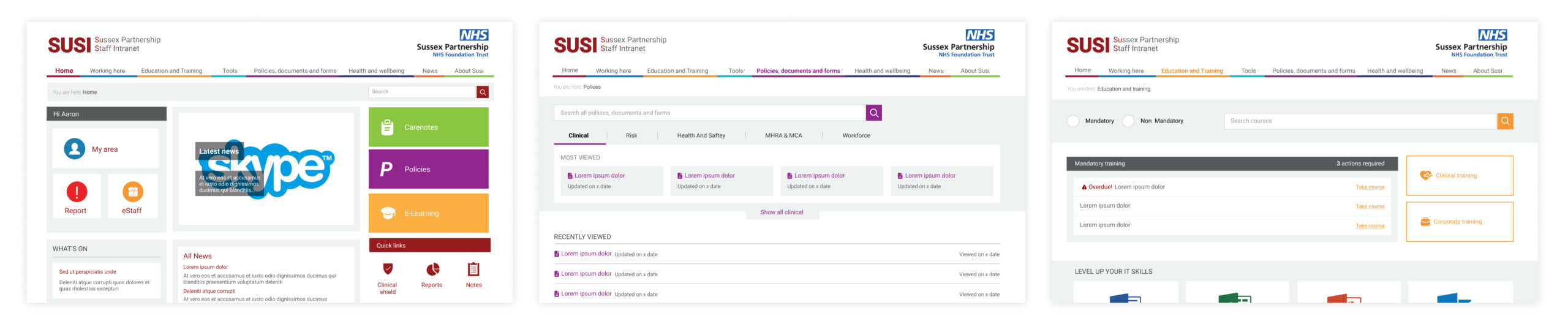Select the Mandatory radio button
This screenshot has height=324, width=1568.
coord(1073,121)
